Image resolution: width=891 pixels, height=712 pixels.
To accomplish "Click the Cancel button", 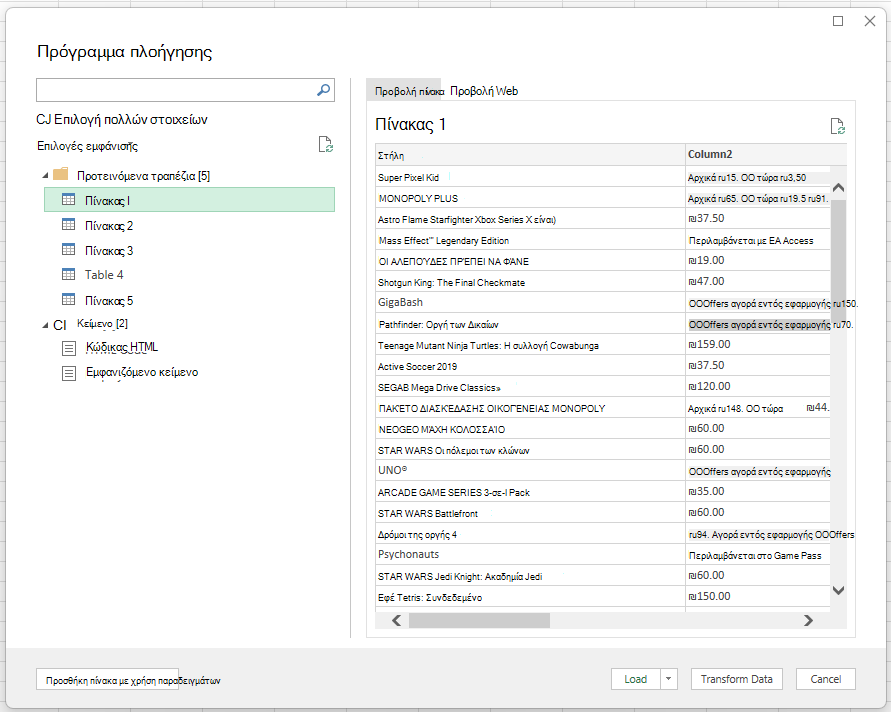I will pos(826,679).
